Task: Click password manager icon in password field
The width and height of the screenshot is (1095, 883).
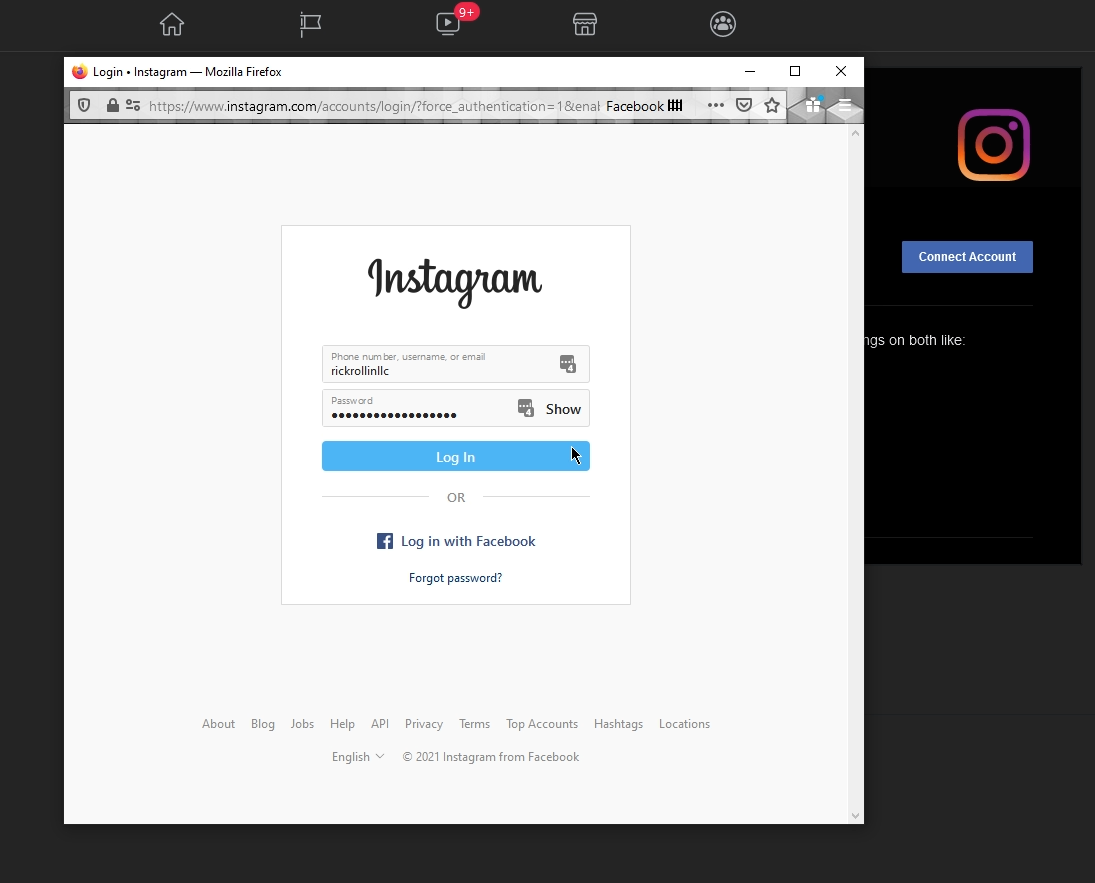Action: click(x=526, y=408)
